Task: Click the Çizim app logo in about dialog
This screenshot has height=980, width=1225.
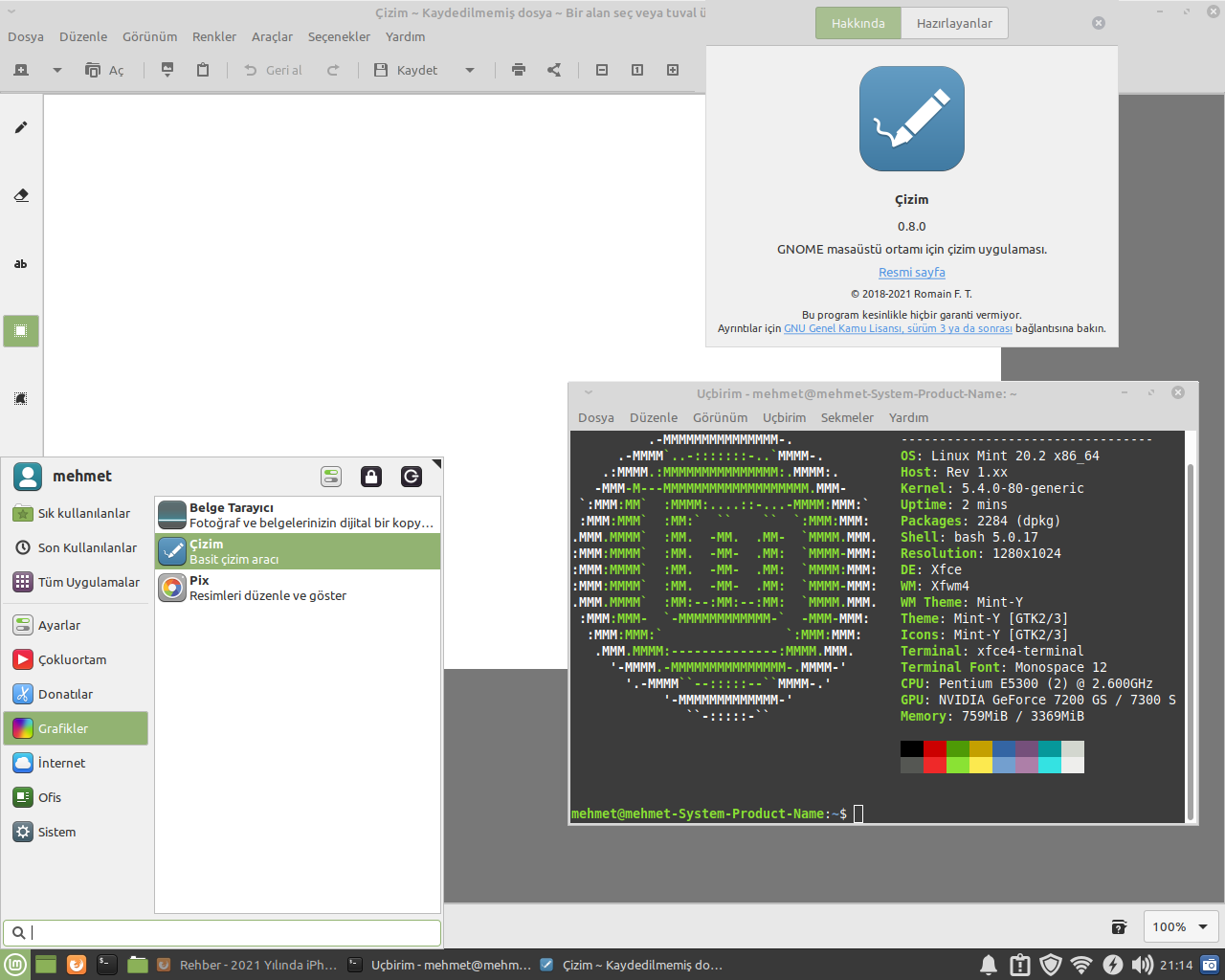Action: tap(912, 119)
